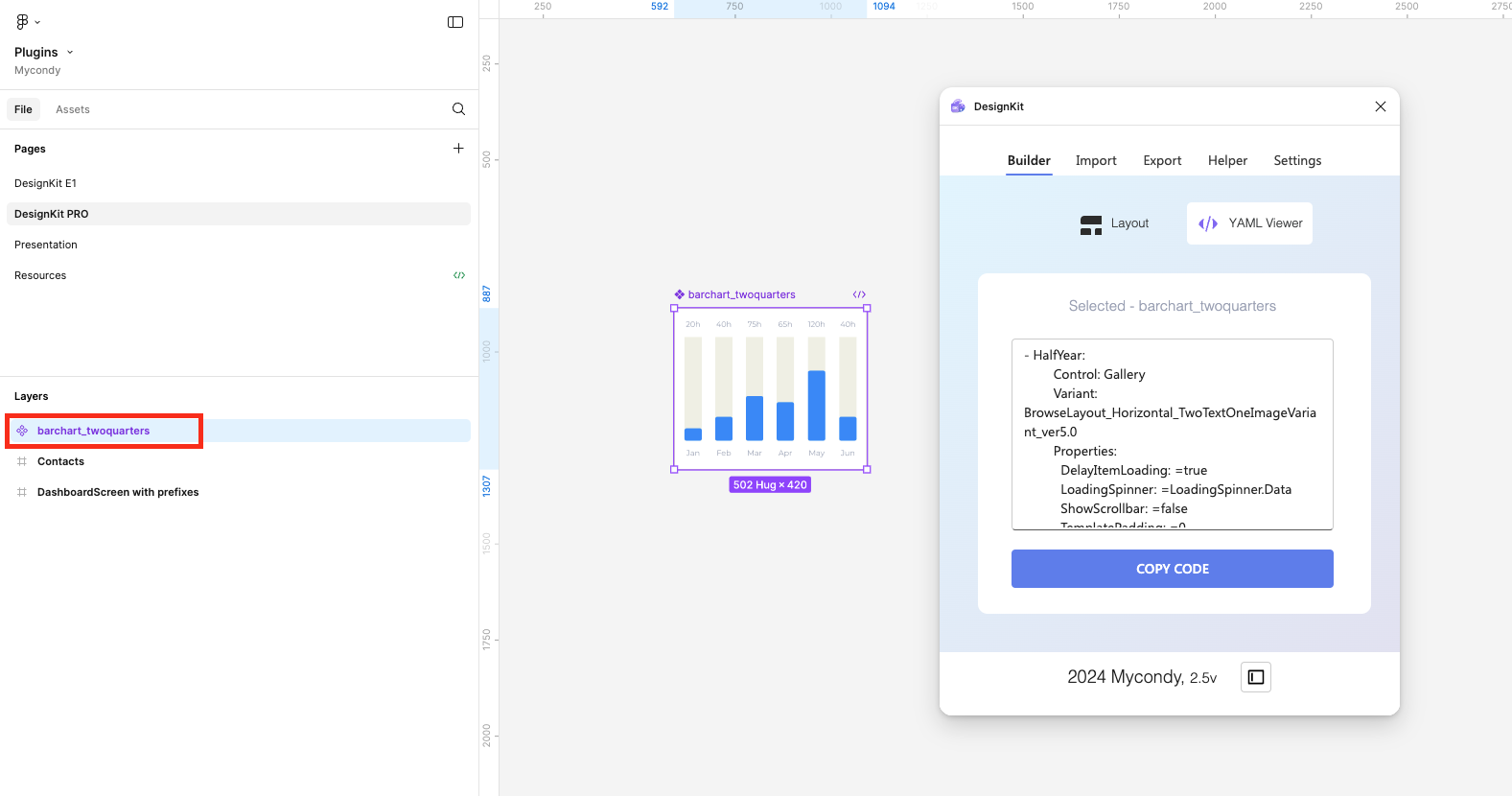Open the Import tab in DesignKit
This screenshot has width=1512, height=796.
click(x=1096, y=160)
